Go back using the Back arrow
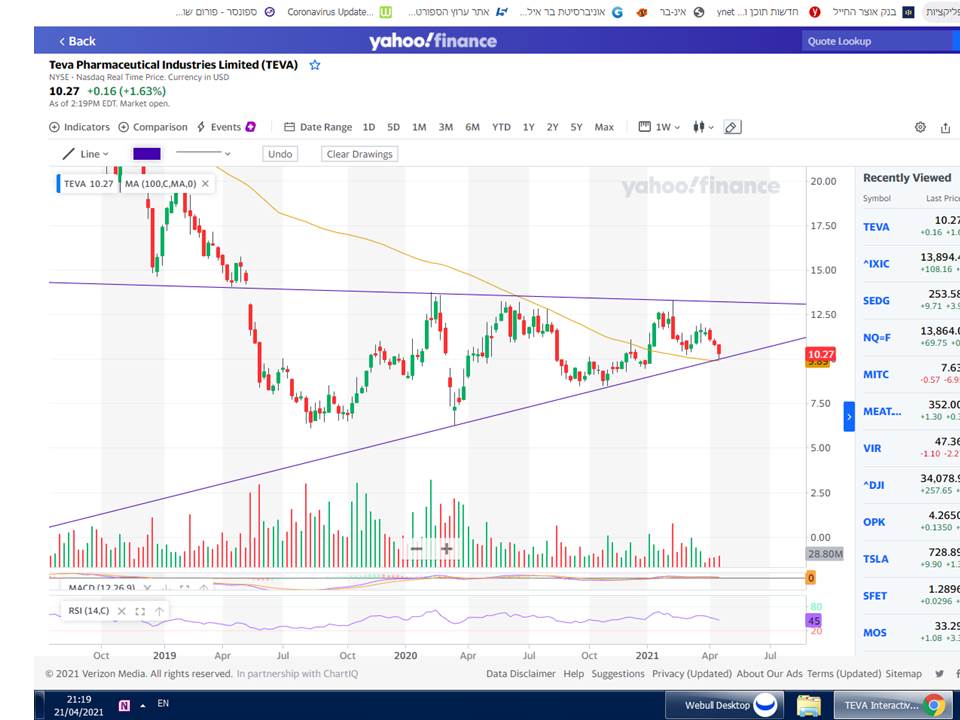960x720 pixels. point(77,41)
